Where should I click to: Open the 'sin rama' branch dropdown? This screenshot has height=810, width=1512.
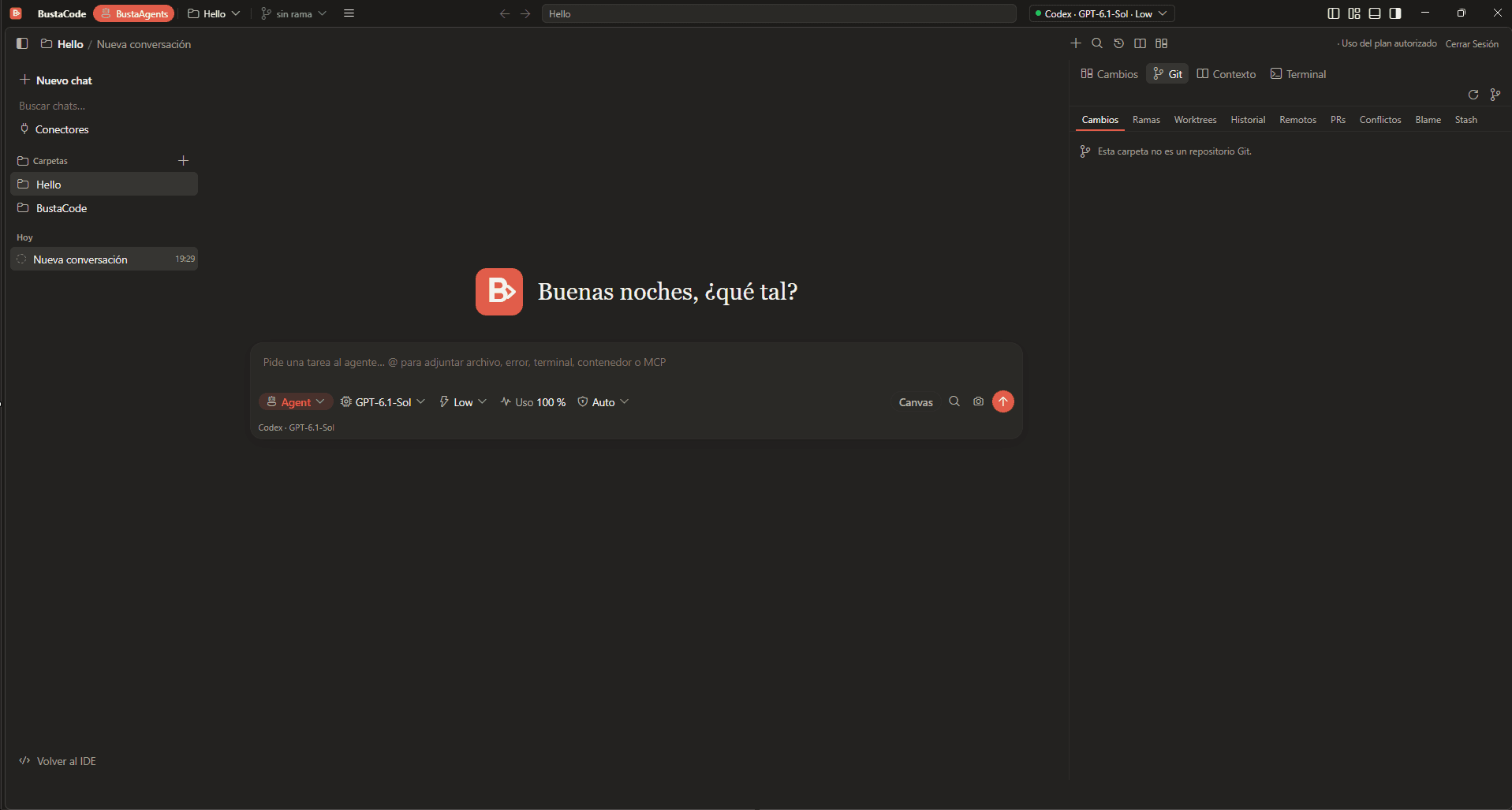pos(293,13)
